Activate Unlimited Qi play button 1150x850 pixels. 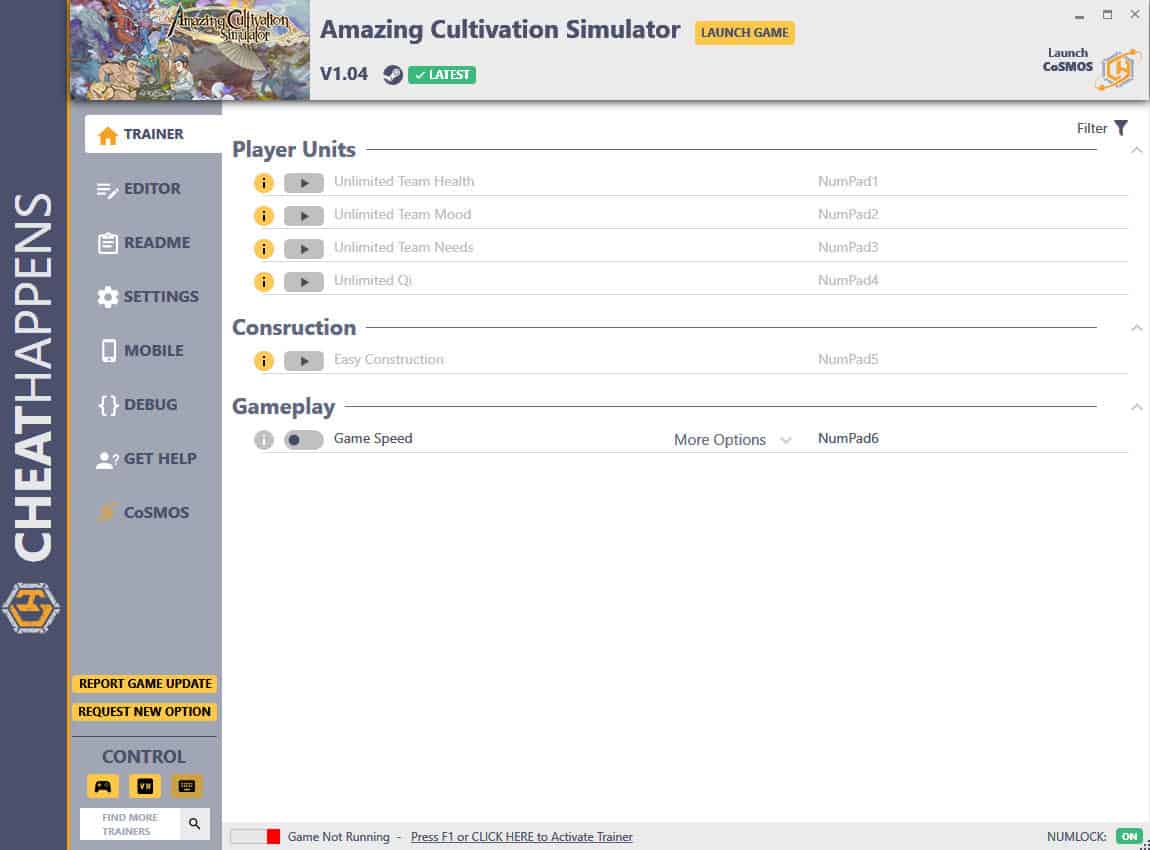pyautogui.click(x=304, y=282)
